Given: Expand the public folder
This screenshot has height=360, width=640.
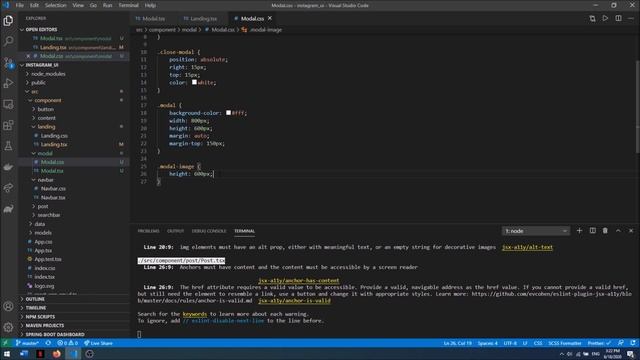Looking at the screenshot, I should tap(38, 82).
